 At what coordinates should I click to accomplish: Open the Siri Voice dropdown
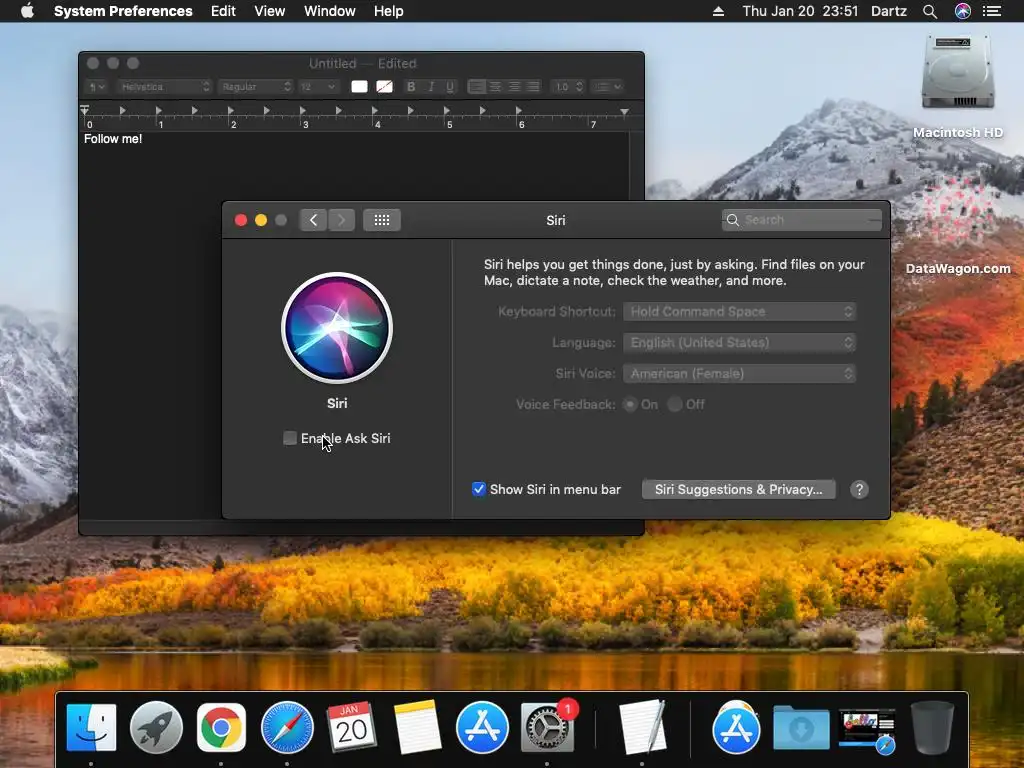[739, 374]
